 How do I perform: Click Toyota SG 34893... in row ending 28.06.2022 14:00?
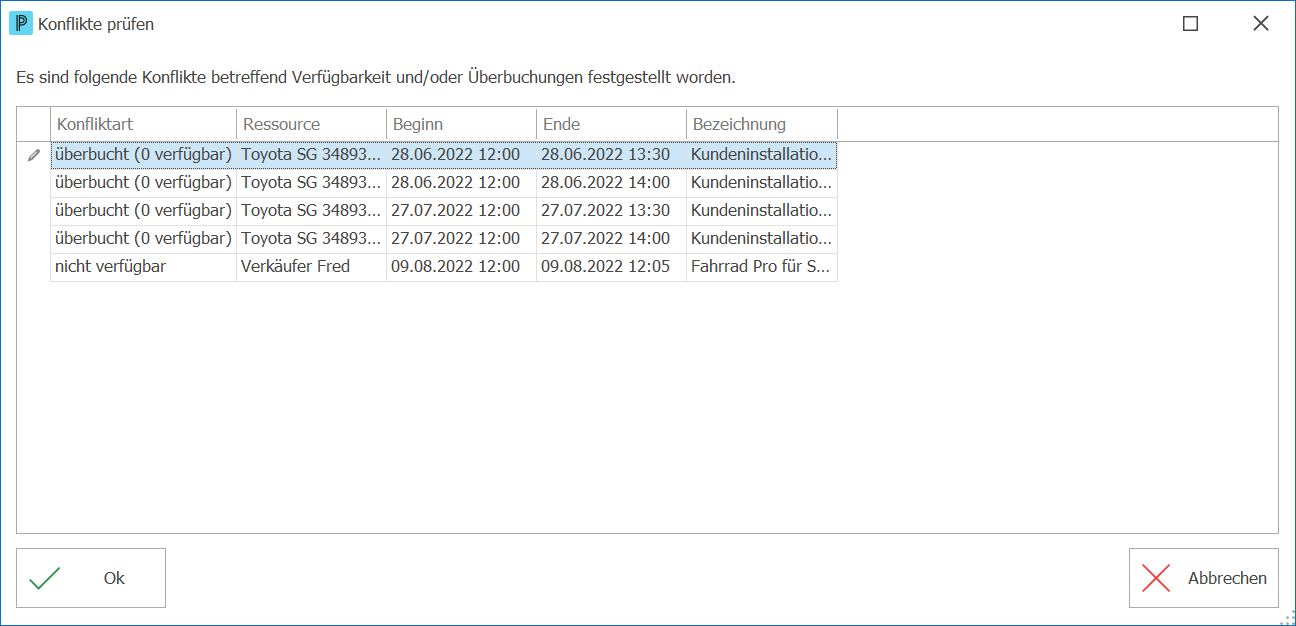tap(312, 183)
